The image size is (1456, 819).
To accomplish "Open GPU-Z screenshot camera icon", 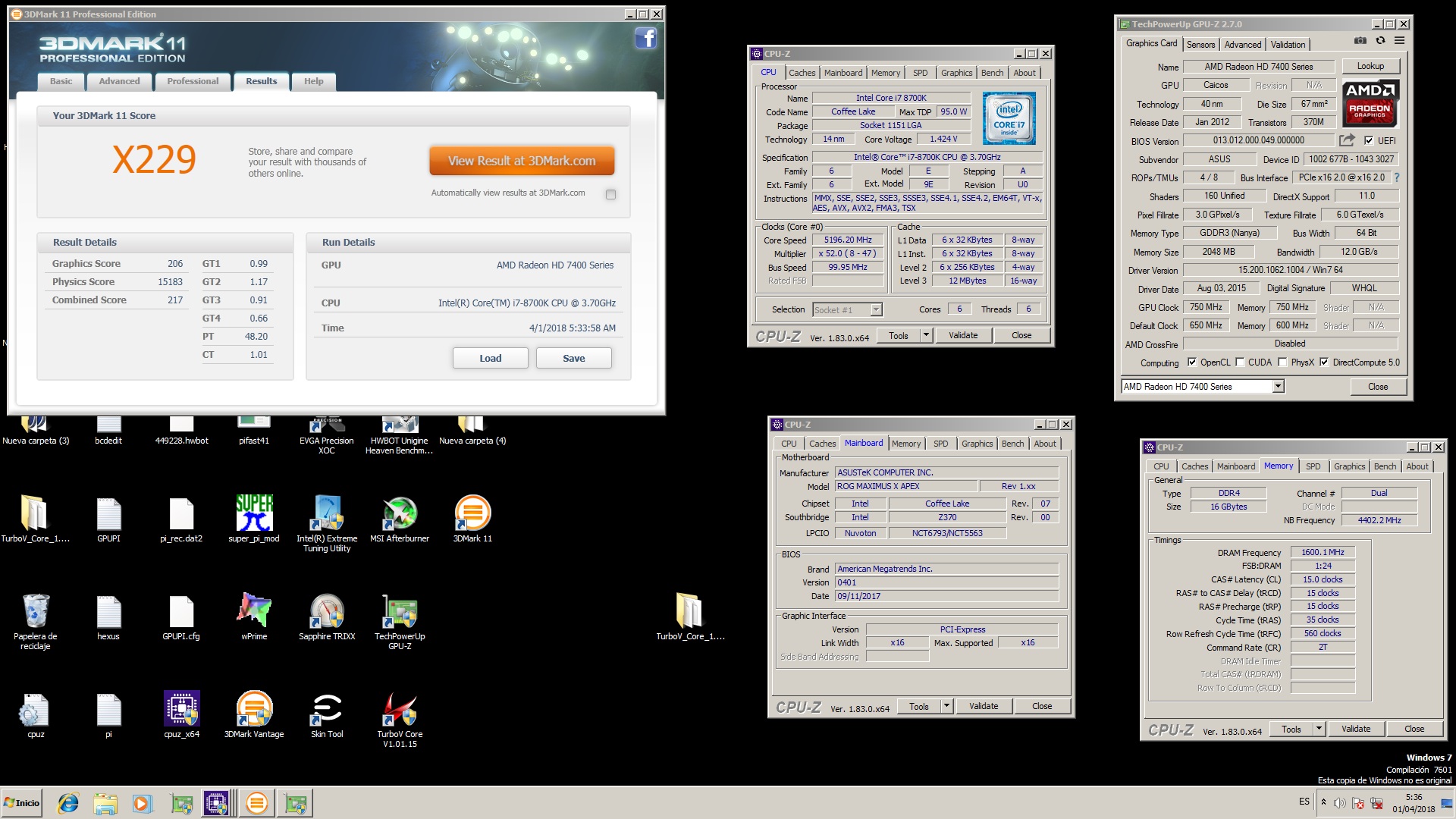I will point(1360,41).
